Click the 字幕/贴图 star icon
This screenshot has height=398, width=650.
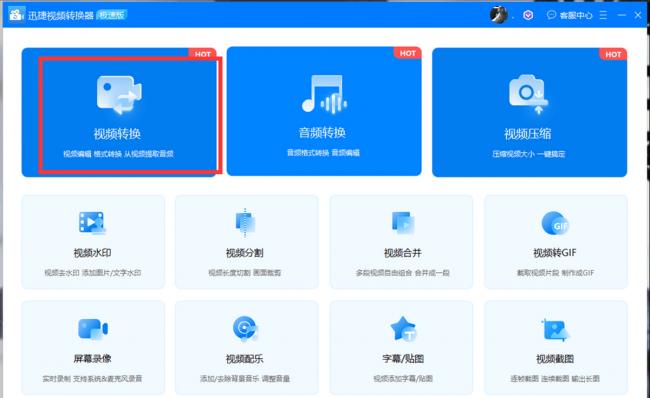point(403,329)
